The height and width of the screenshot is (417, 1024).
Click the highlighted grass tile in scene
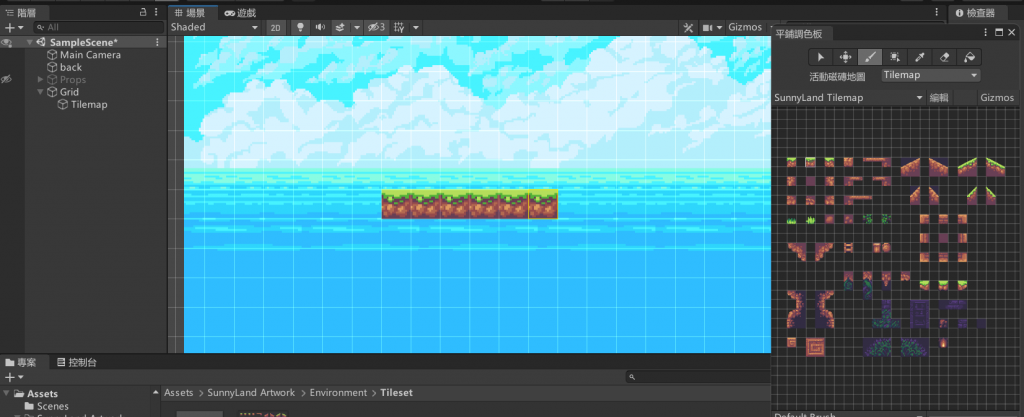(543, 204)
